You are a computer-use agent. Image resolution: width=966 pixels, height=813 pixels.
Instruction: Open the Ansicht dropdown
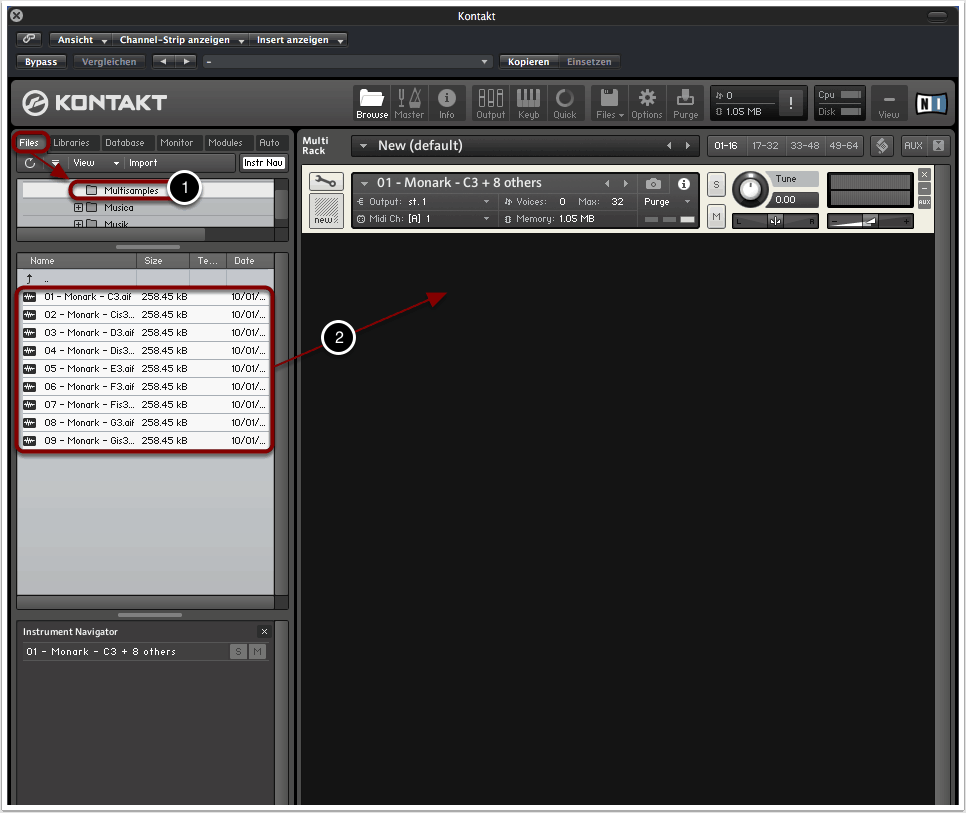coord(82,40)
